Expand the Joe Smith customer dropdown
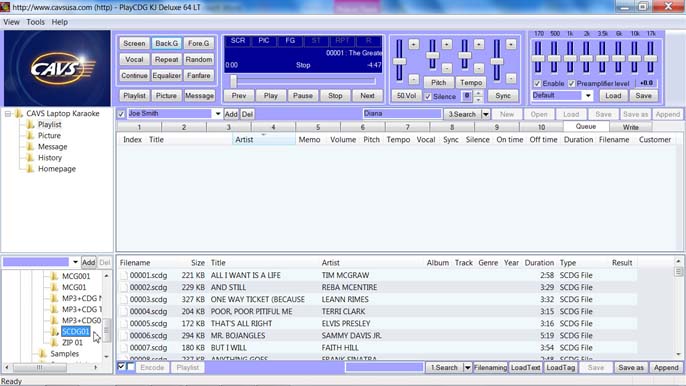The height and width of the screenshot is (386, 686). [217, 114]
